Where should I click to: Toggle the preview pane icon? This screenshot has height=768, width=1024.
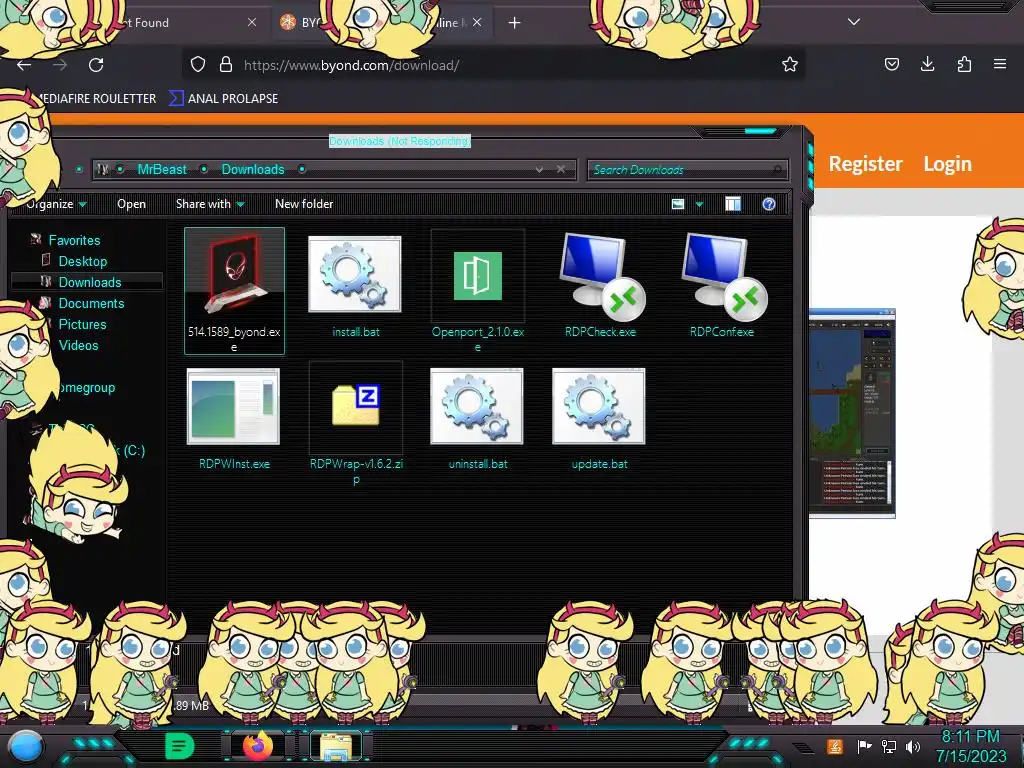point(733,204)
